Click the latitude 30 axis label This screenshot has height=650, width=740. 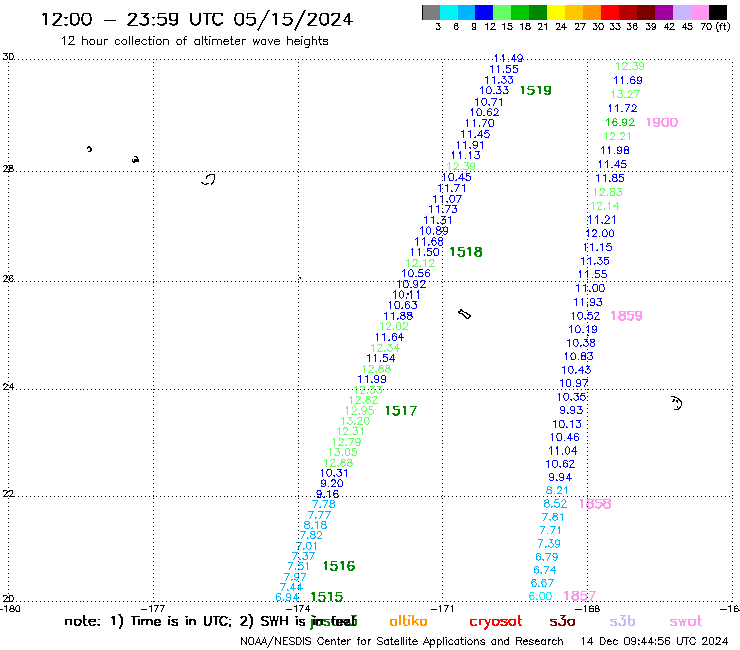8,57
